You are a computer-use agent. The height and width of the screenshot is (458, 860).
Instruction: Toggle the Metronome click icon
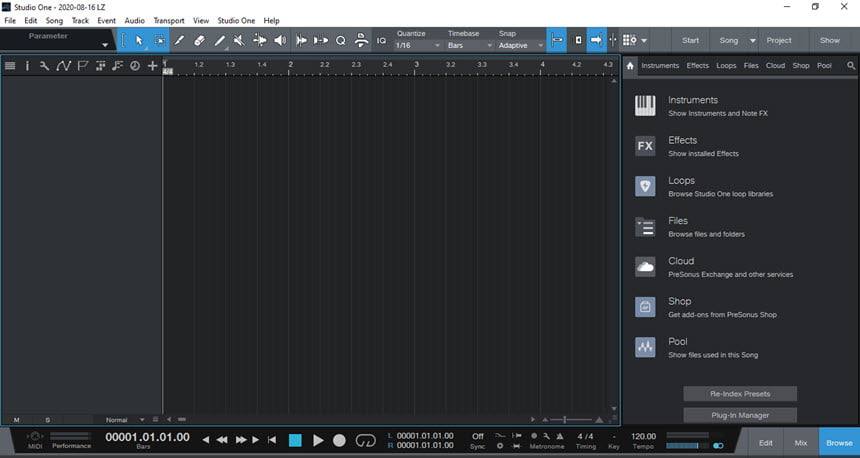pos(559,436)
